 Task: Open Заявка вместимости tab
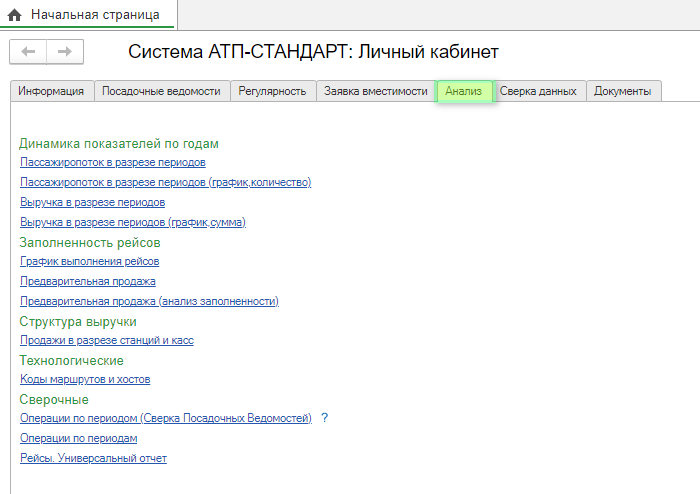(375, 91)
